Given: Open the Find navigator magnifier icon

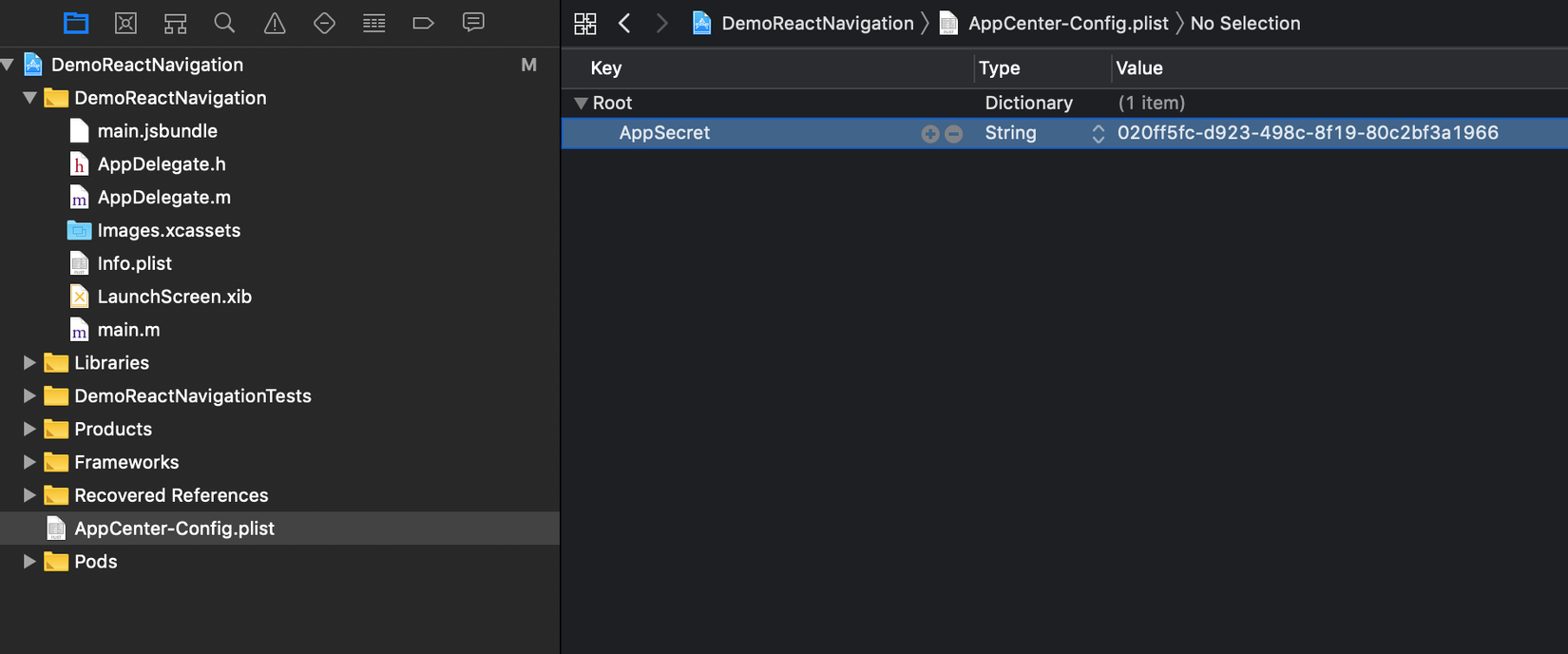Looking at the screenshot, I should (x=224, y=23).
